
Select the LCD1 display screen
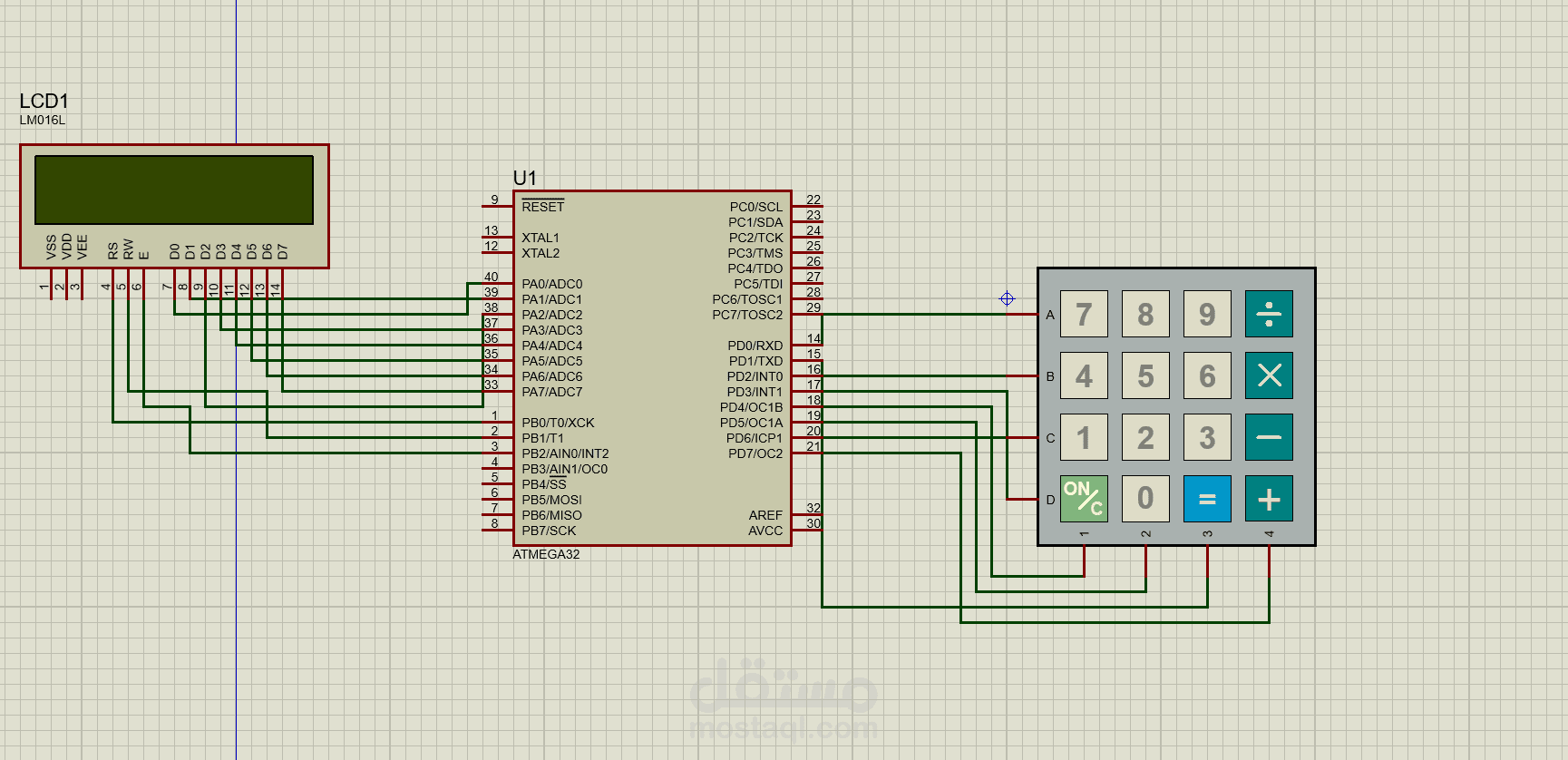click(174, 190)
